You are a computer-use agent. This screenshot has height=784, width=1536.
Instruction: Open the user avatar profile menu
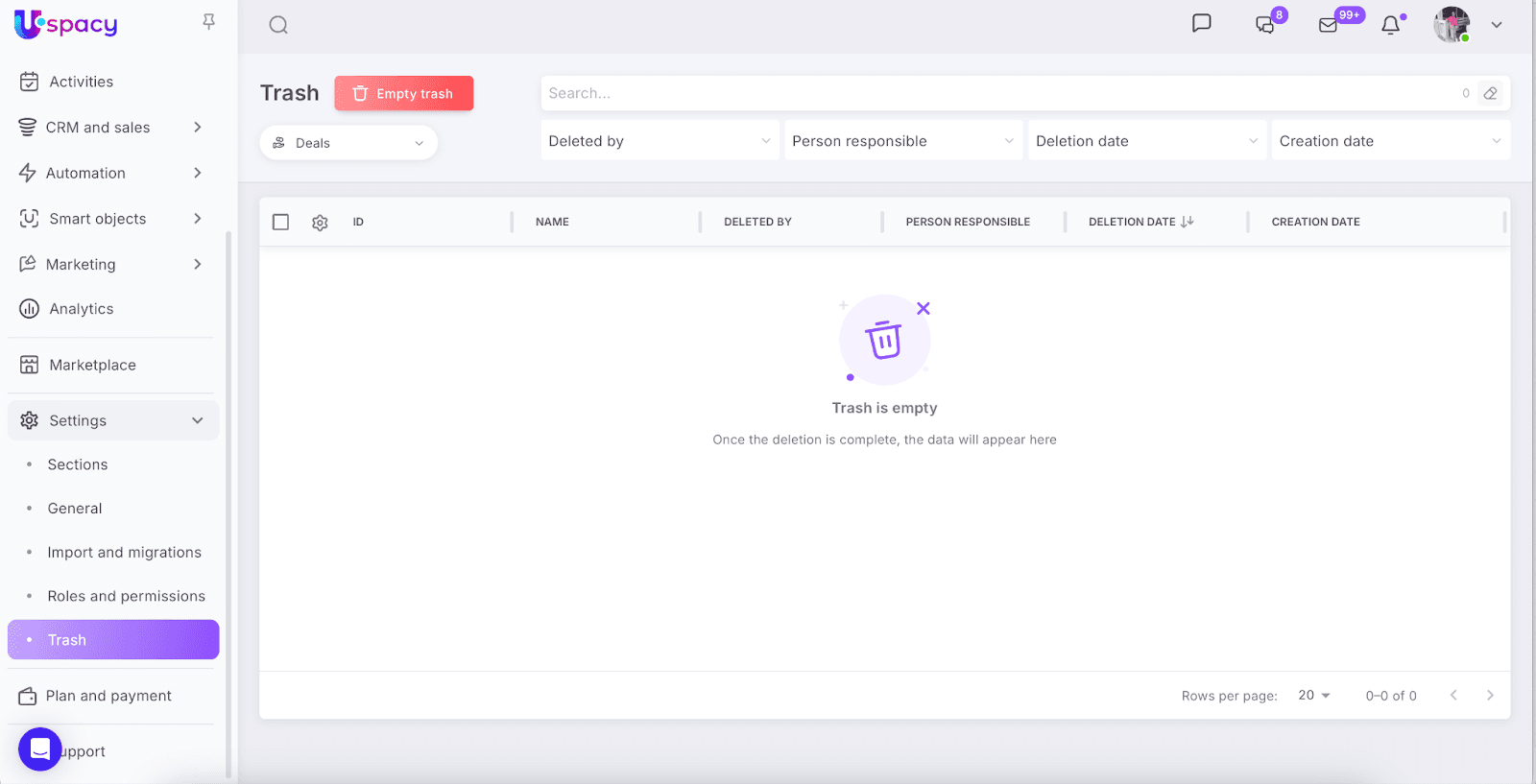coord(1452,25)
